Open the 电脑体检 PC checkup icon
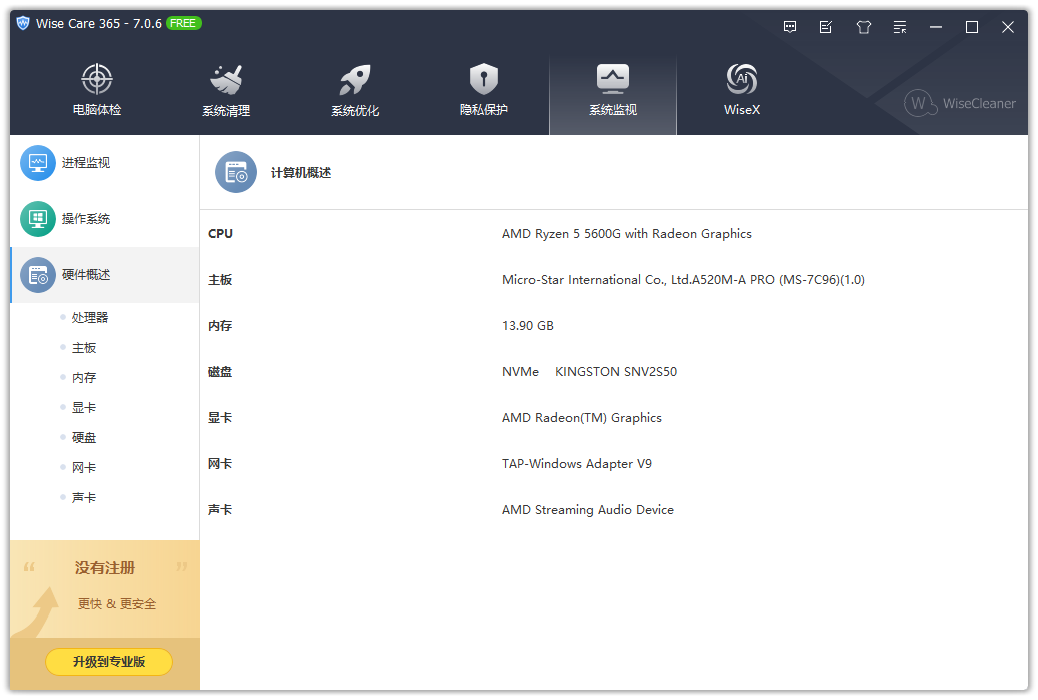Screen dimensions: 1038x700 97,80
